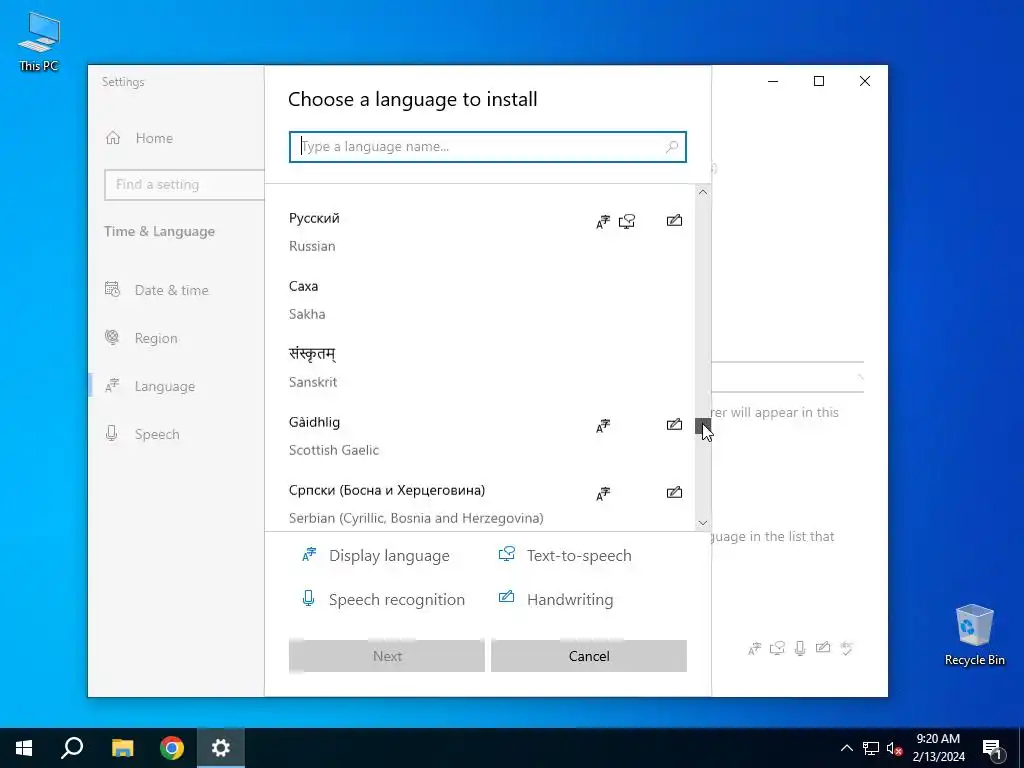This screenshot has width=1024, height=768.
Task: Click the Region globe icon
Action: coord(112,337)
